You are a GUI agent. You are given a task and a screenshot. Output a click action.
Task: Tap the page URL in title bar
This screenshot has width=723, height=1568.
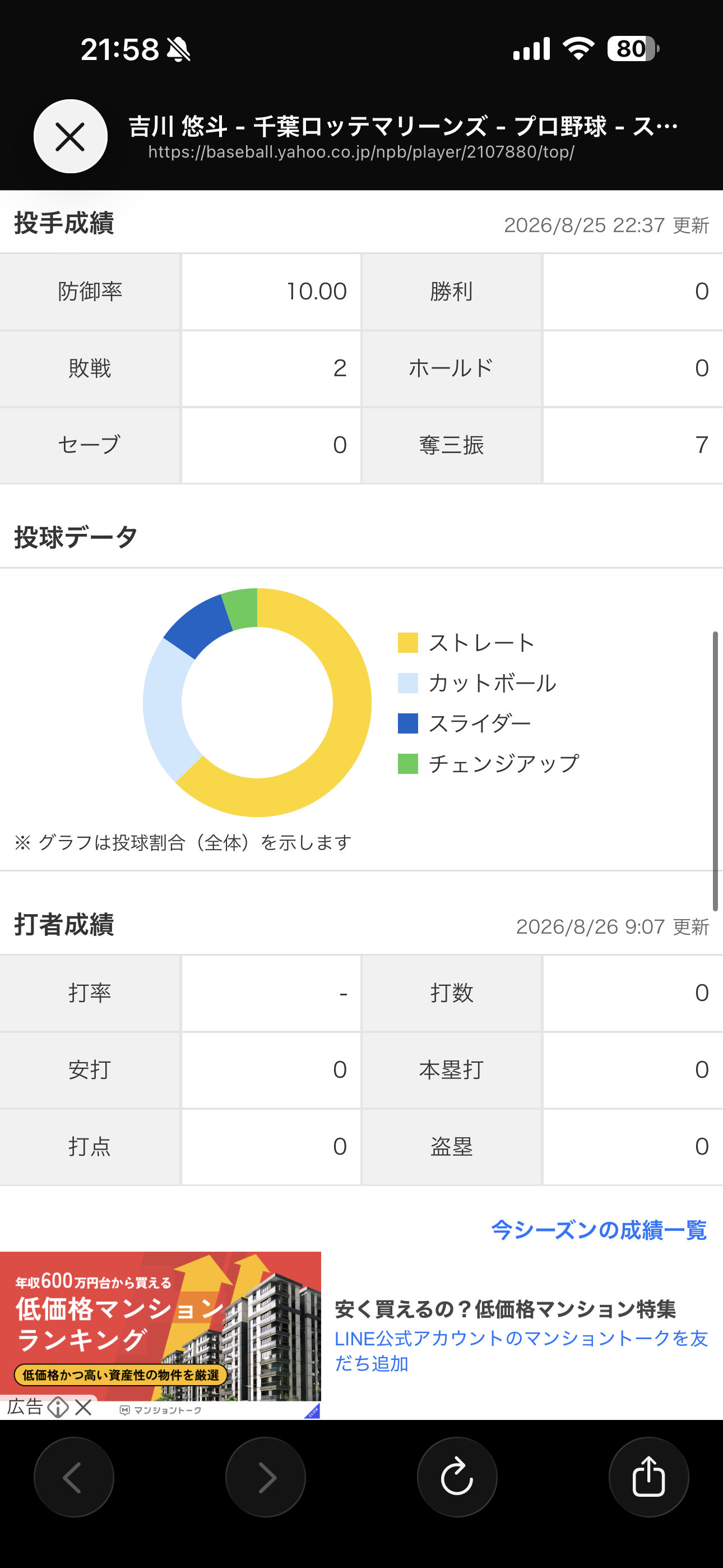point(361,151)
